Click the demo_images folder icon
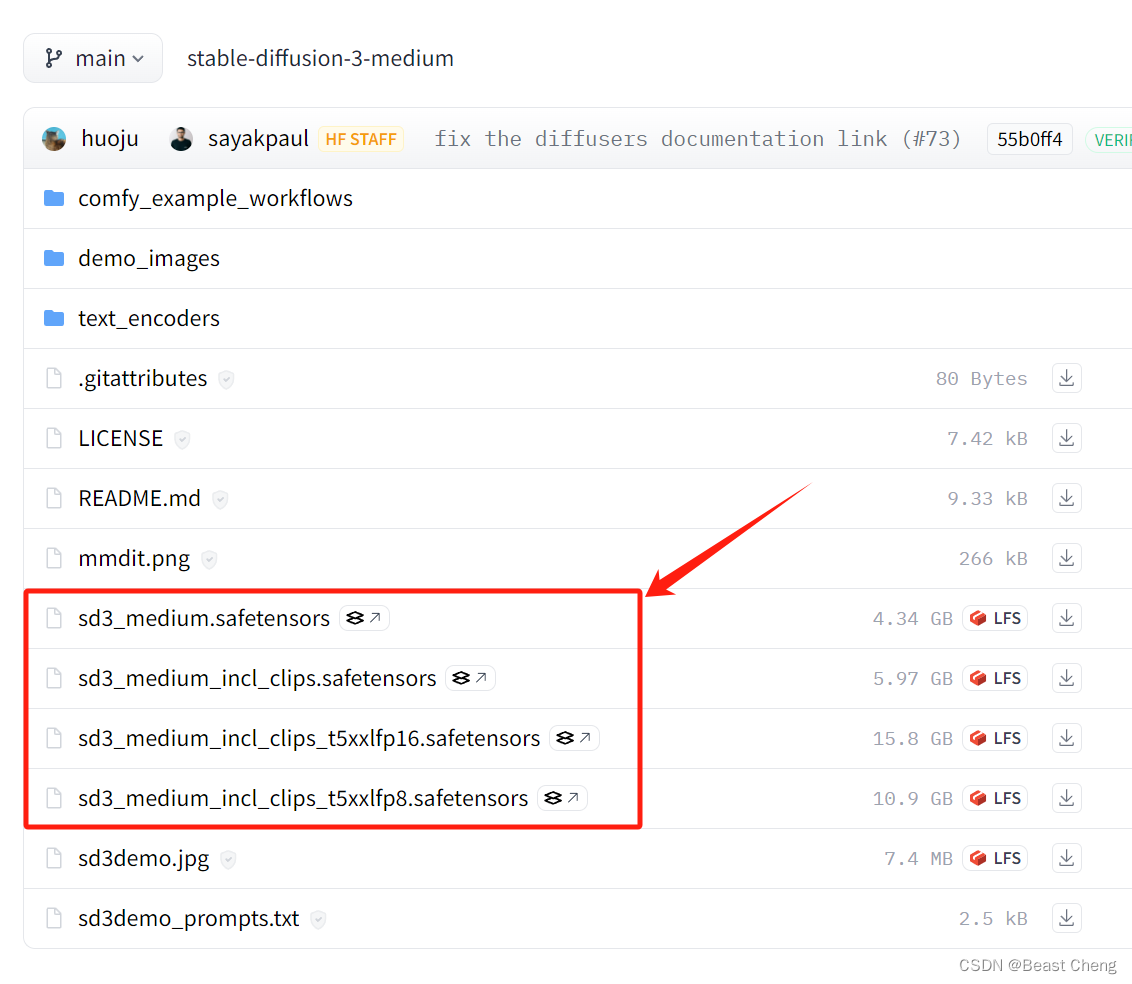The width and height of the screenshot is (1132, 984). (x=54, y=258)
